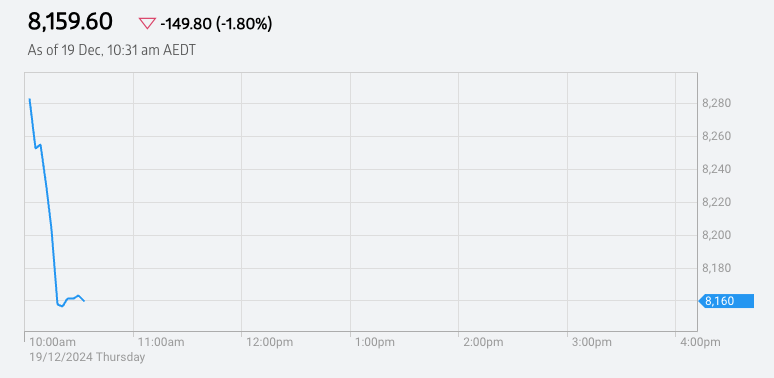Click the 8,280 price axis label
The image size is (774, 378).
tap(716, 104)
